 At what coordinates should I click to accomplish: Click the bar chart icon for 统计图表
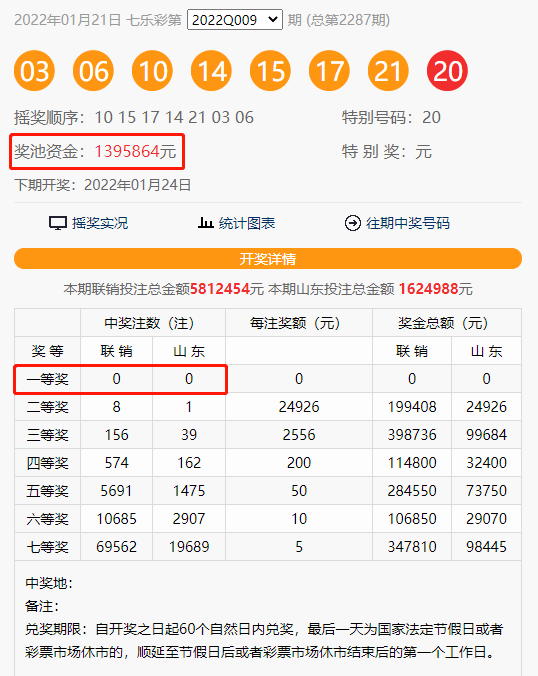tap(206, 223)
